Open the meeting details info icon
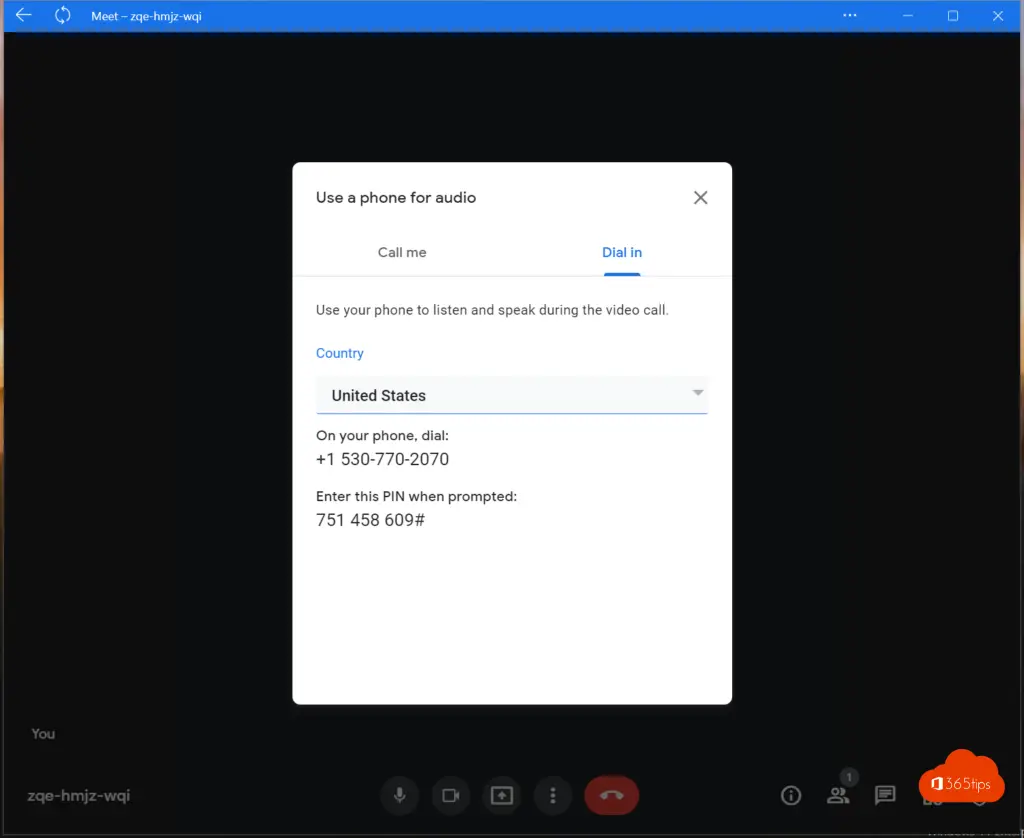Screen dimensions: 1024x838 pos(791,796)
